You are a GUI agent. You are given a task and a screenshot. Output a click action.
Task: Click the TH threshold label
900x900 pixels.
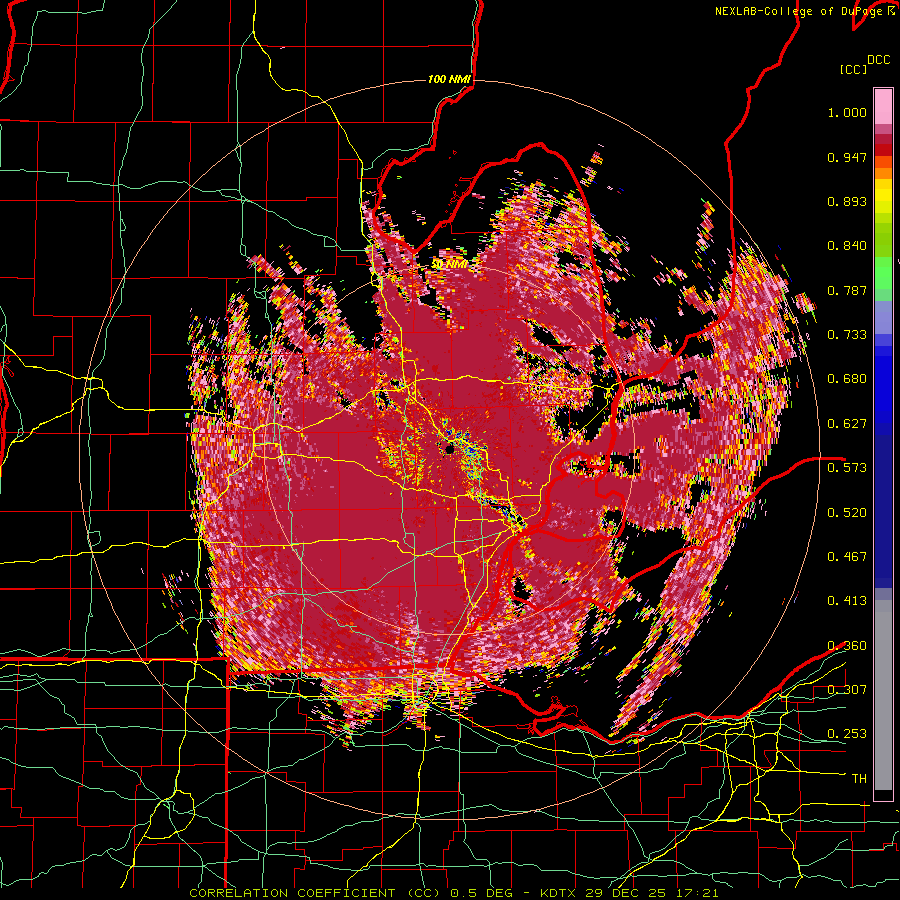click(859, 779)
